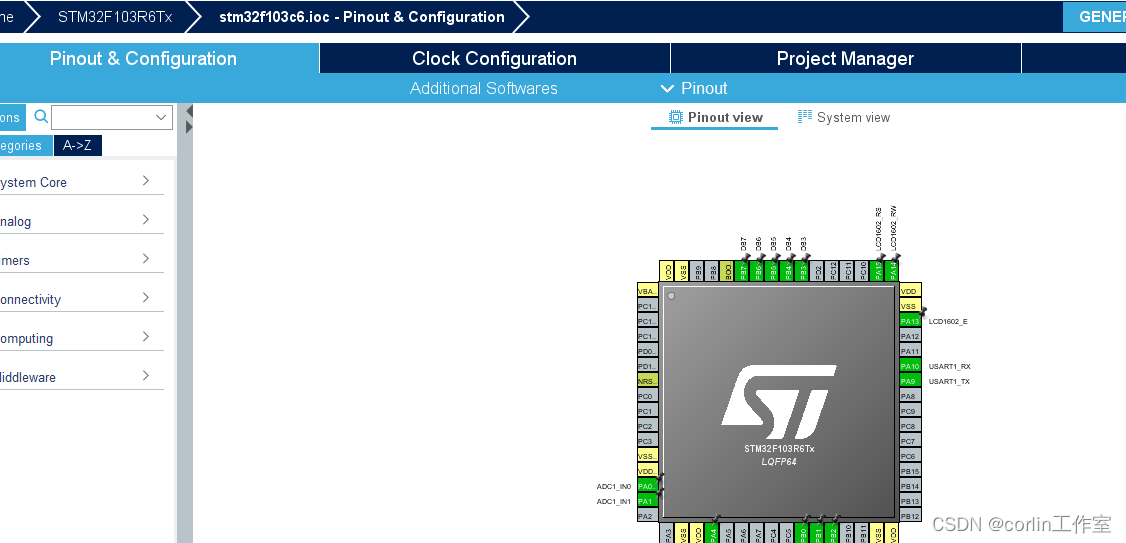Click the System view grid icon
1126x543 pixels.
point(805,116)
